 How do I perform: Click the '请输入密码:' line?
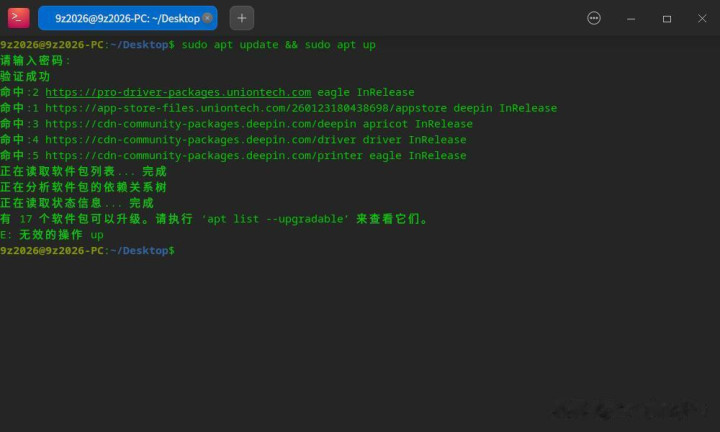[36, 61]
